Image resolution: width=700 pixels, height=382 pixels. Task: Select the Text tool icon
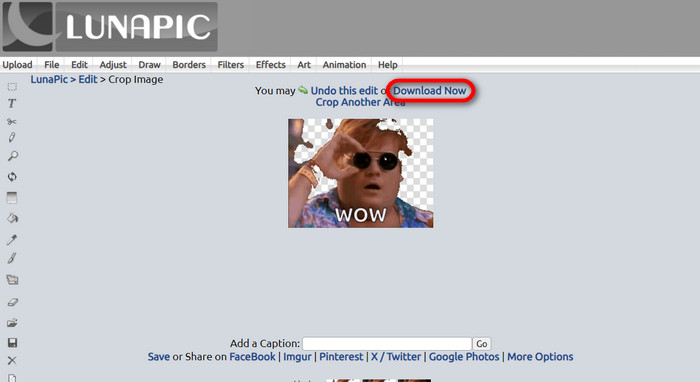[12, 104]
